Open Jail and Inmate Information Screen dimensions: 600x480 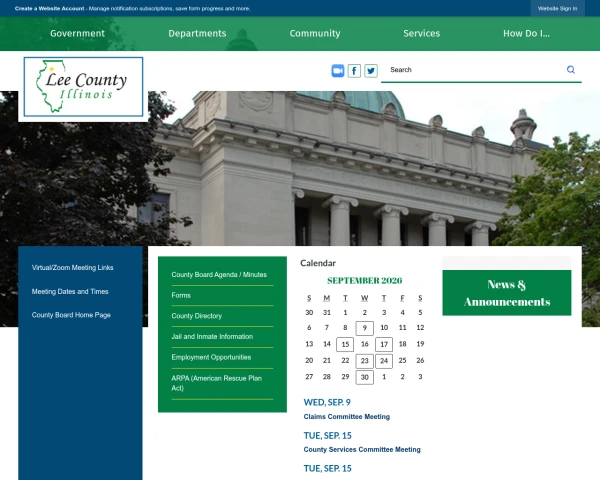pos(212,336)
